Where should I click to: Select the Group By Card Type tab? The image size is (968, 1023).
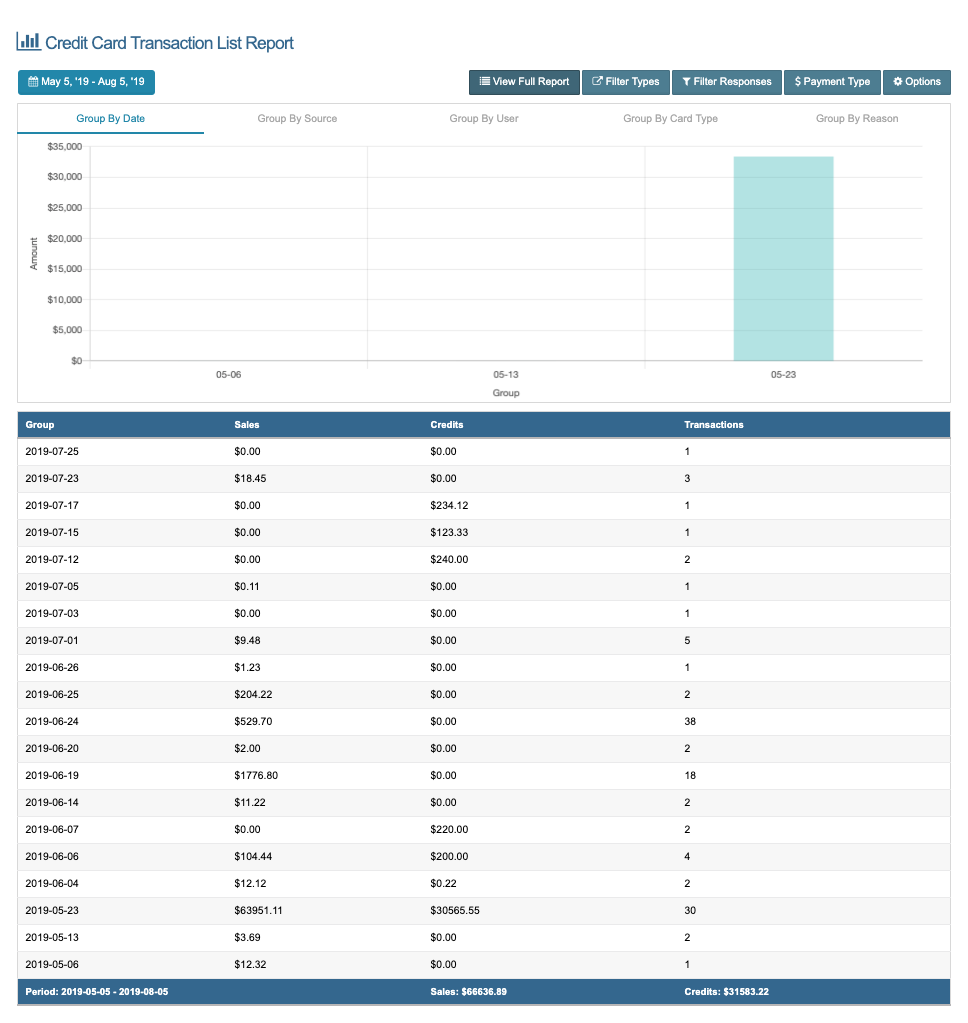pyautogui.click(x=670, y=118)
